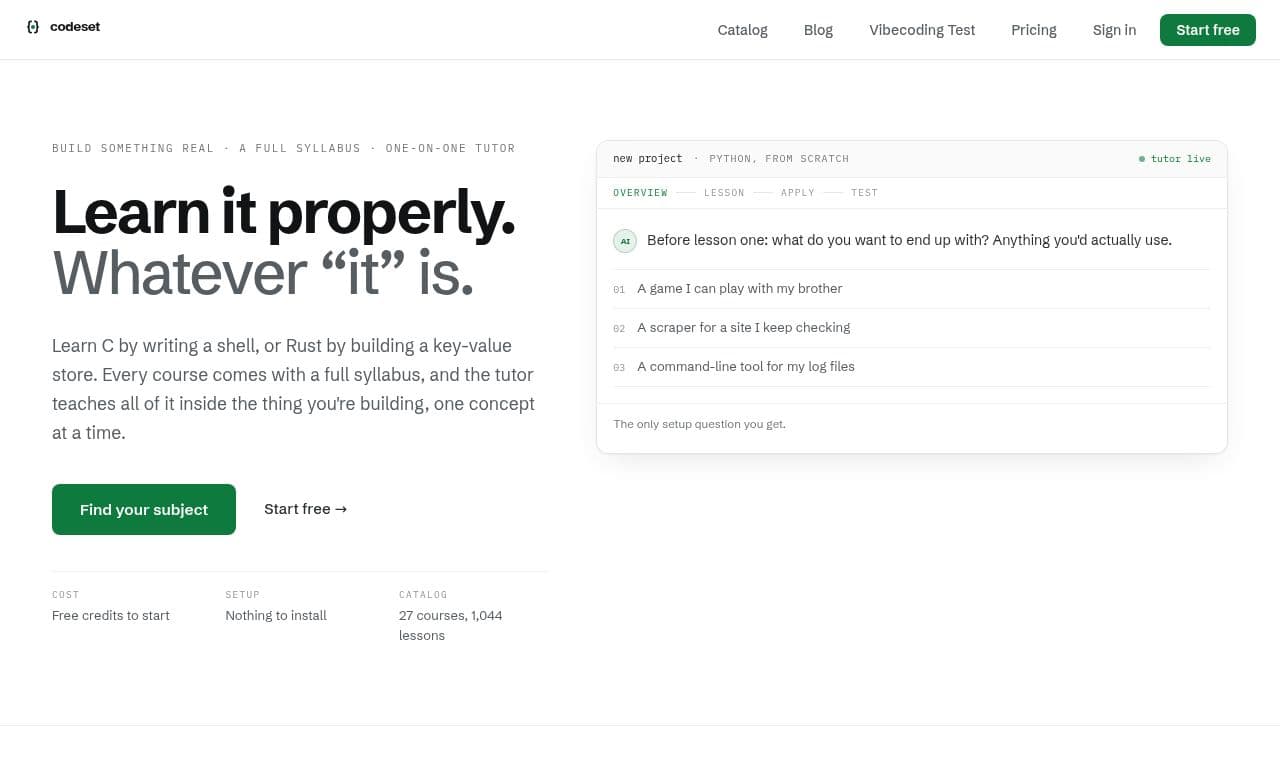Select the LESSON step tab
The height and width of the screenshot is (760, 1280).
pos(724,193)
